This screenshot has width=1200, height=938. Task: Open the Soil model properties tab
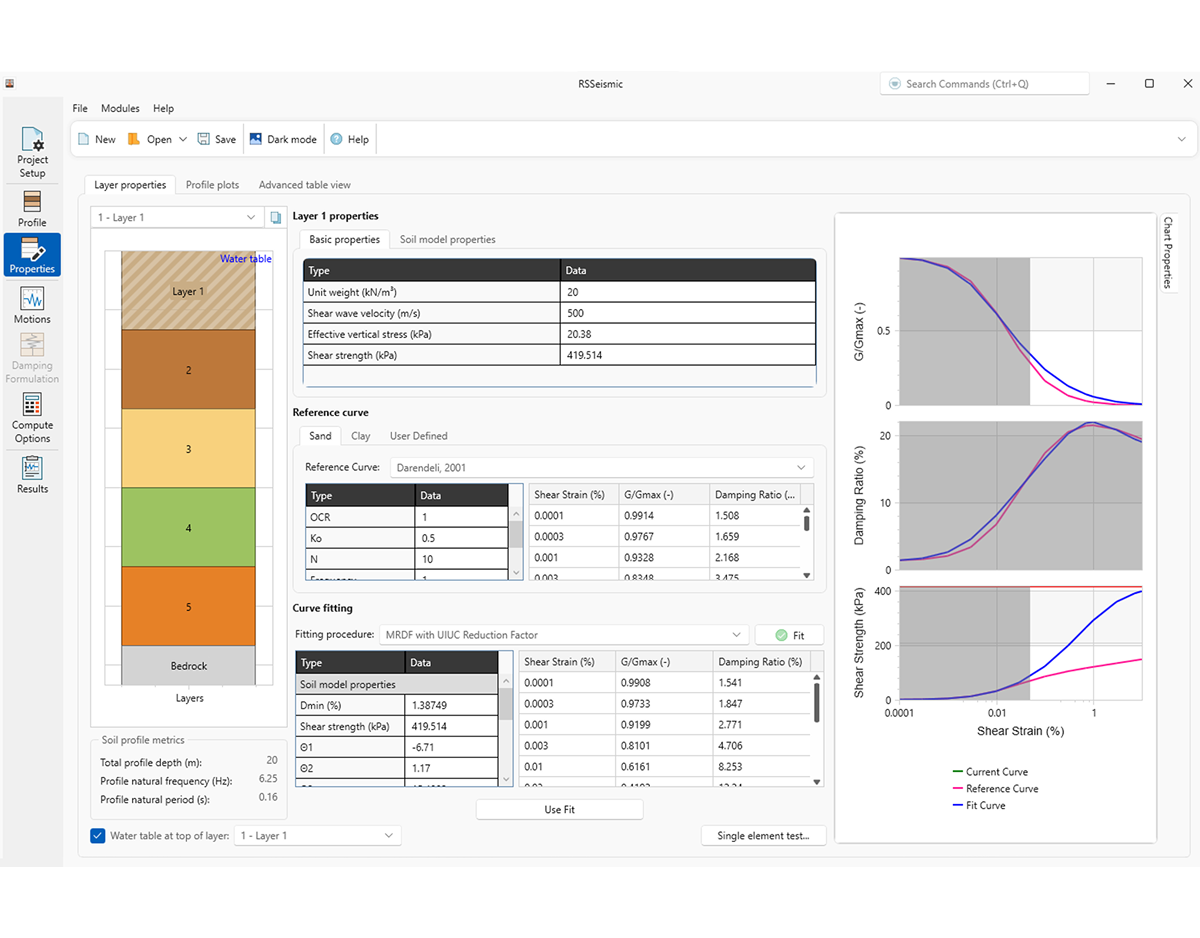[447, 240]
